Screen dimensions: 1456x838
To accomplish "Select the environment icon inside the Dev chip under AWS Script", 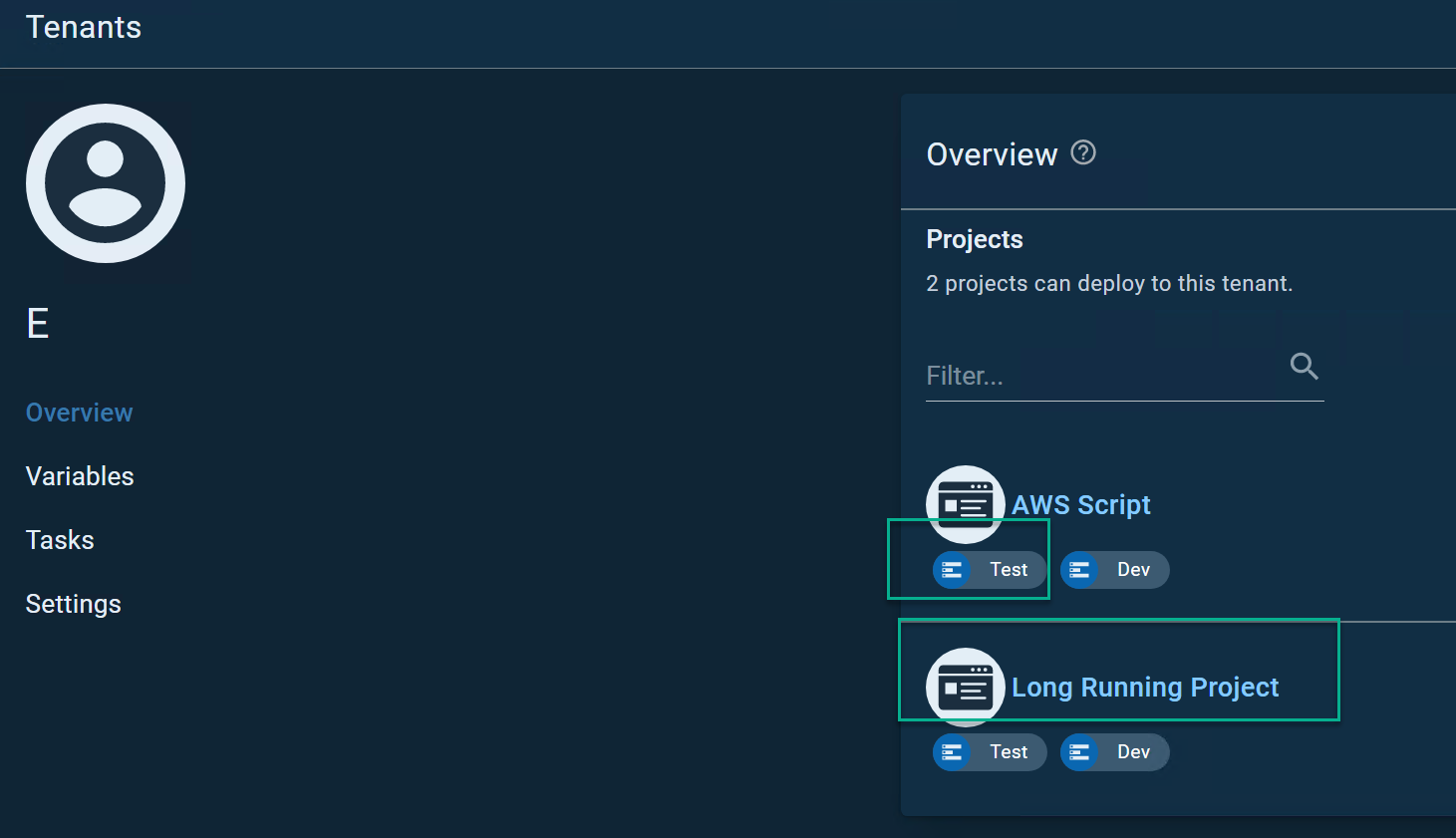I will (x=1078, y=569).
